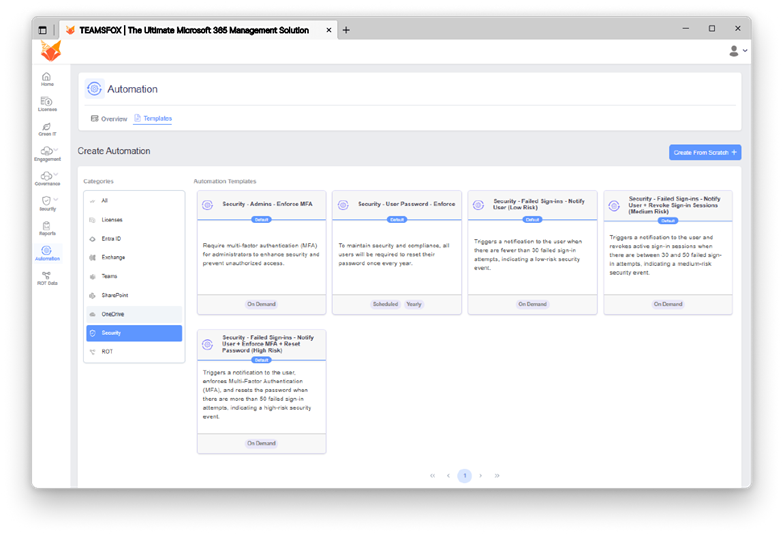This screenshot has height=535, width=783.
Task: Select the Exchange category
Action: tap(134, 257)
